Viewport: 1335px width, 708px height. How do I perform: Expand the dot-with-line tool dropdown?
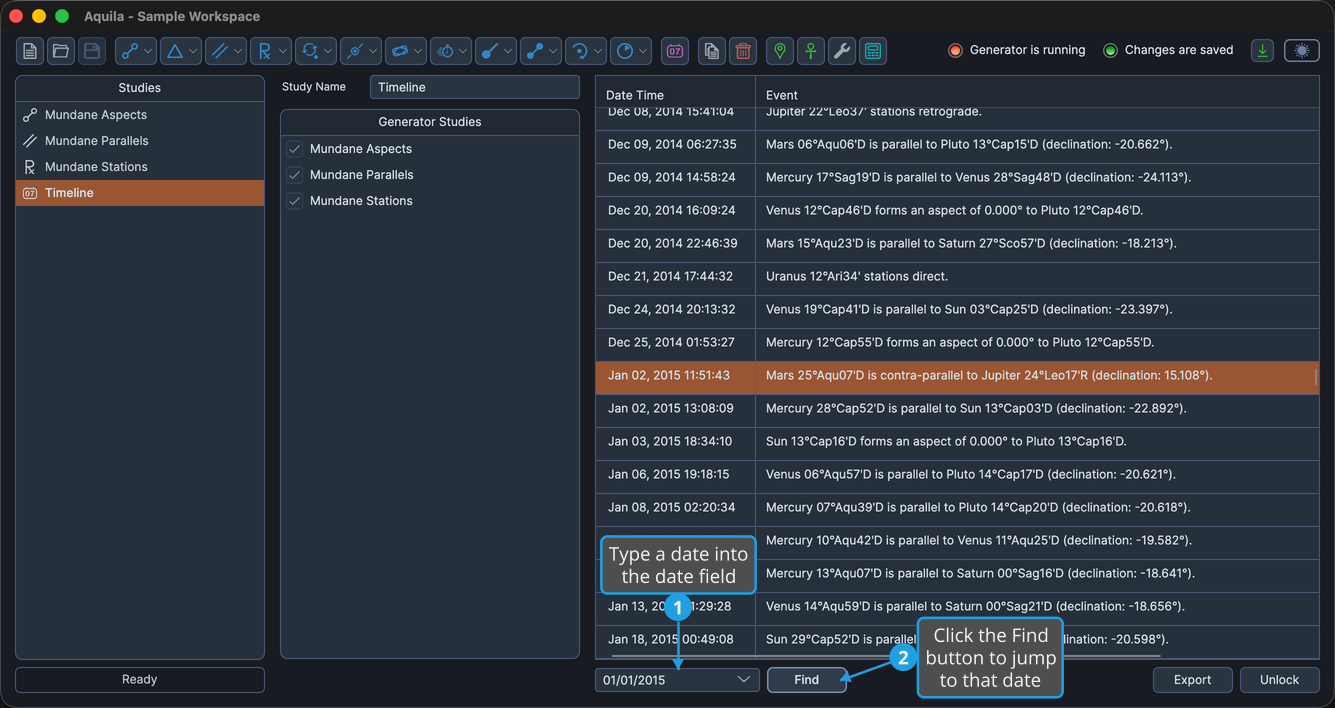coord(508,51)
